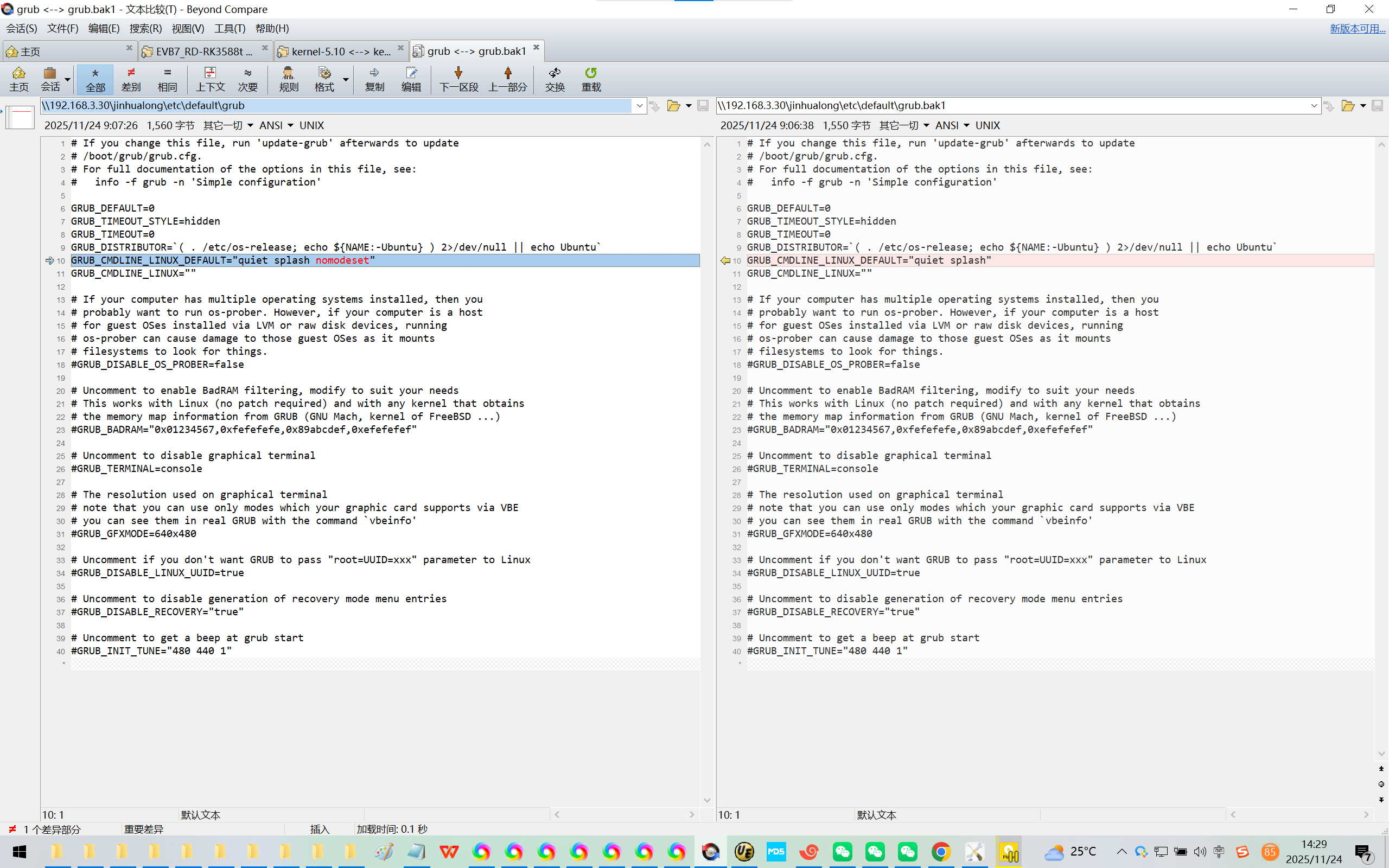Toggle Show Same (相同) filter

click(167, 79)
